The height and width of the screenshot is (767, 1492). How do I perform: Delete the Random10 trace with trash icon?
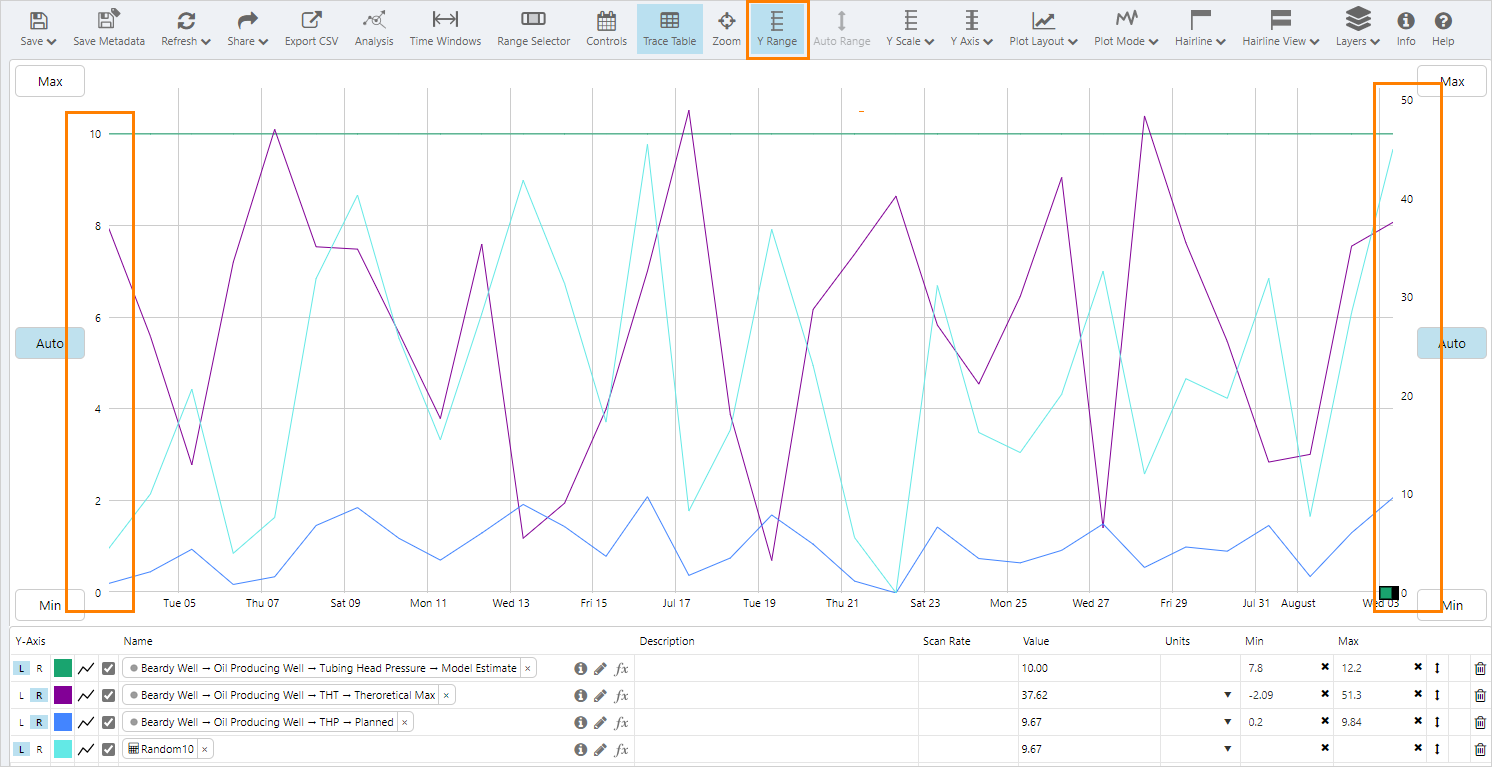pyautogui.click(x=1480, y=749)
